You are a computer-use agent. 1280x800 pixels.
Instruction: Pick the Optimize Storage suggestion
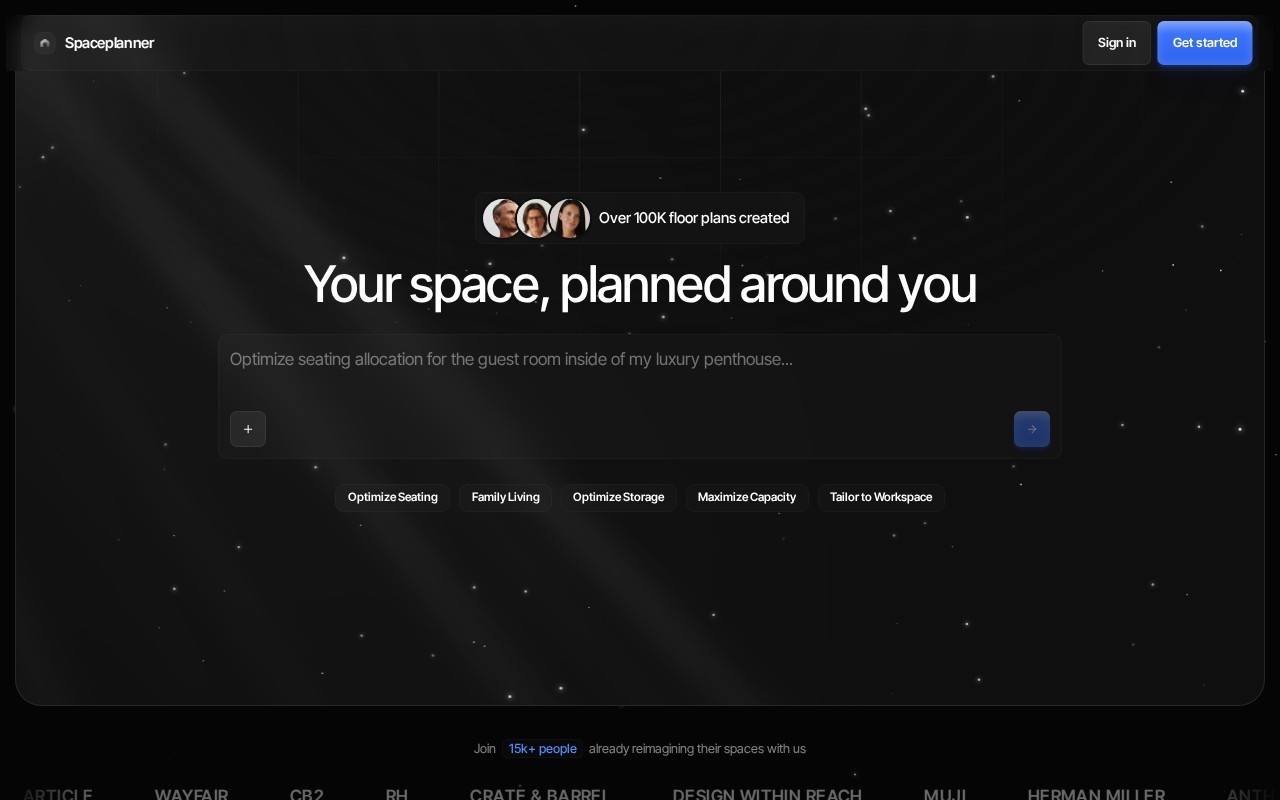[x=618, y=497]
